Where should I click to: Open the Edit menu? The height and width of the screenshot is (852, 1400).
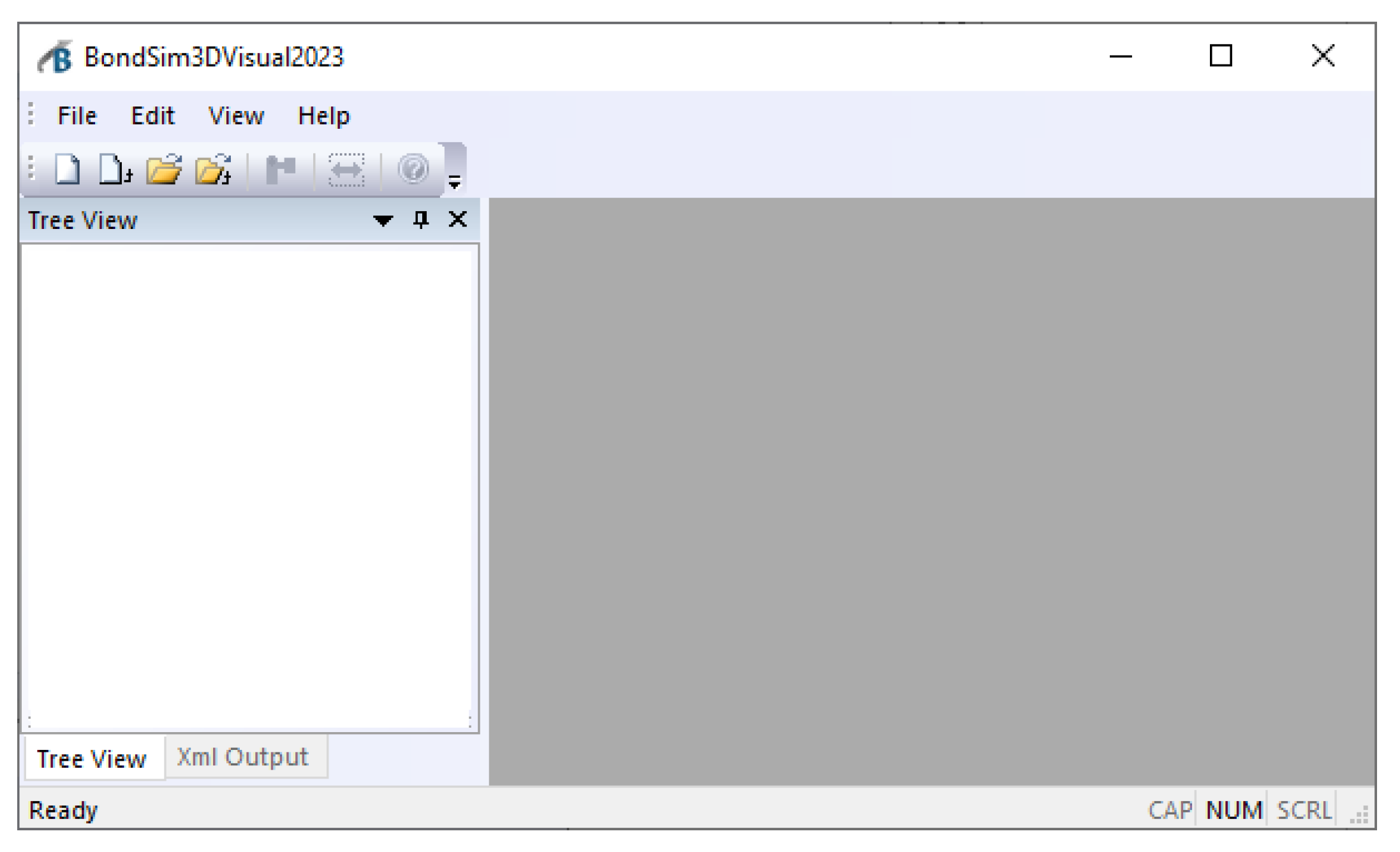pyautogui.click(x=153, y=115)
